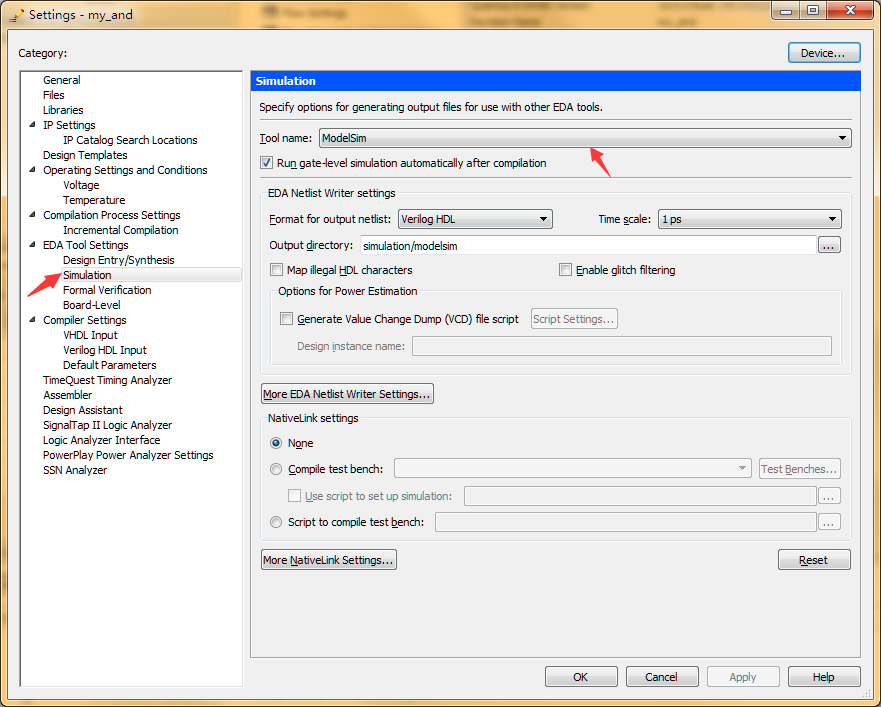Enable Generate Value Change Dump file script
Screen dimensions: 881x707
click(x=286, y=319)
